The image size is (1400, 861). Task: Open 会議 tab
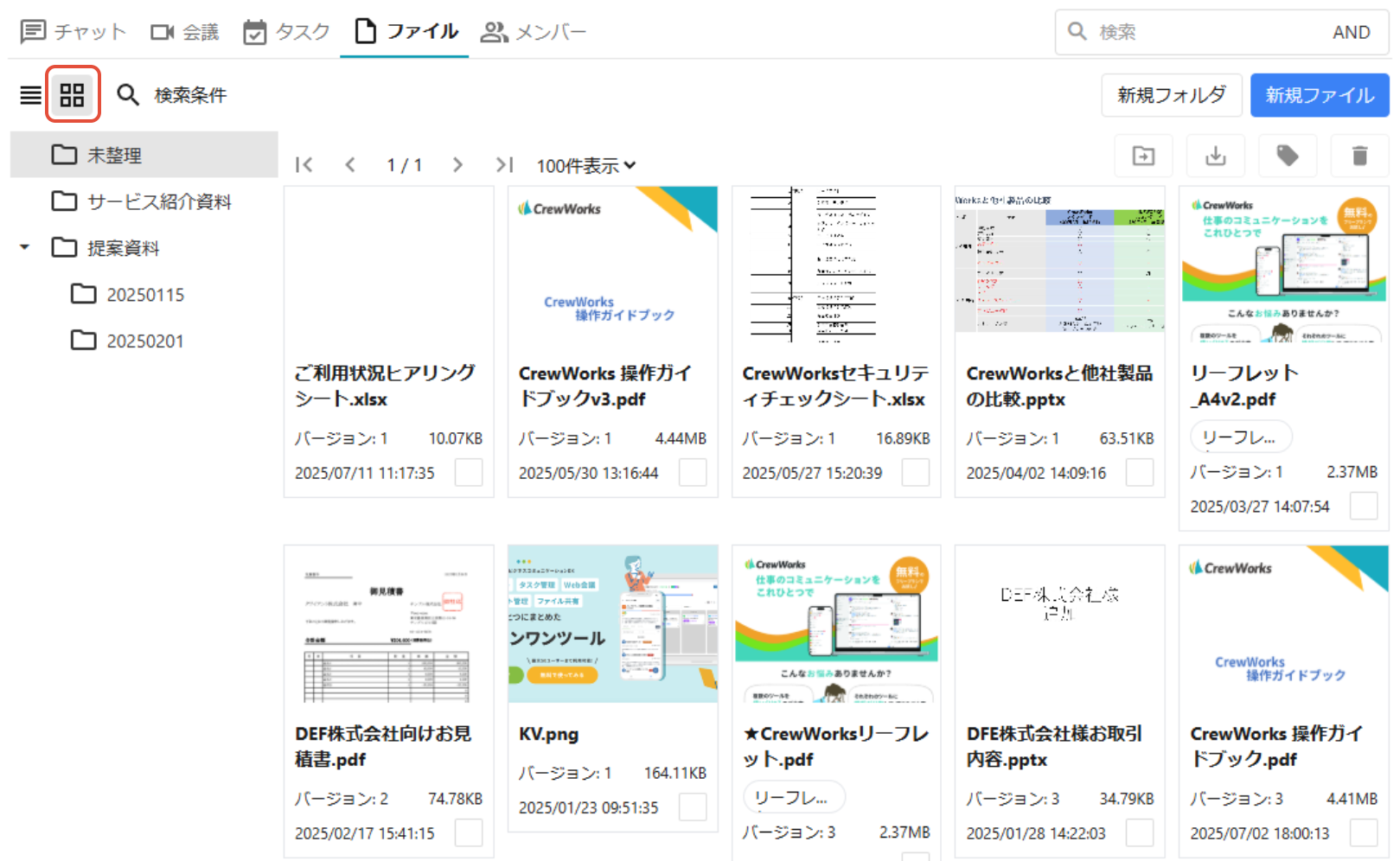[184, 32]
